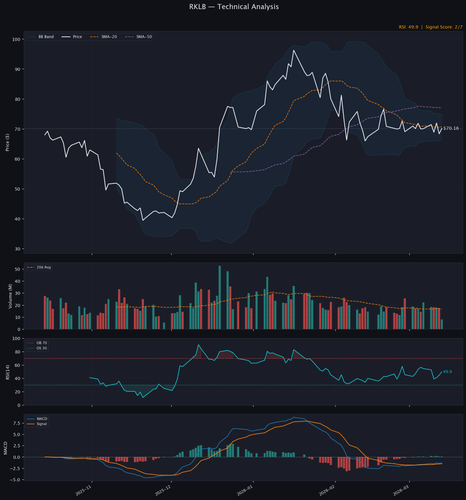
Task: Click the tallest green volume bar
Action: (220, 297)
